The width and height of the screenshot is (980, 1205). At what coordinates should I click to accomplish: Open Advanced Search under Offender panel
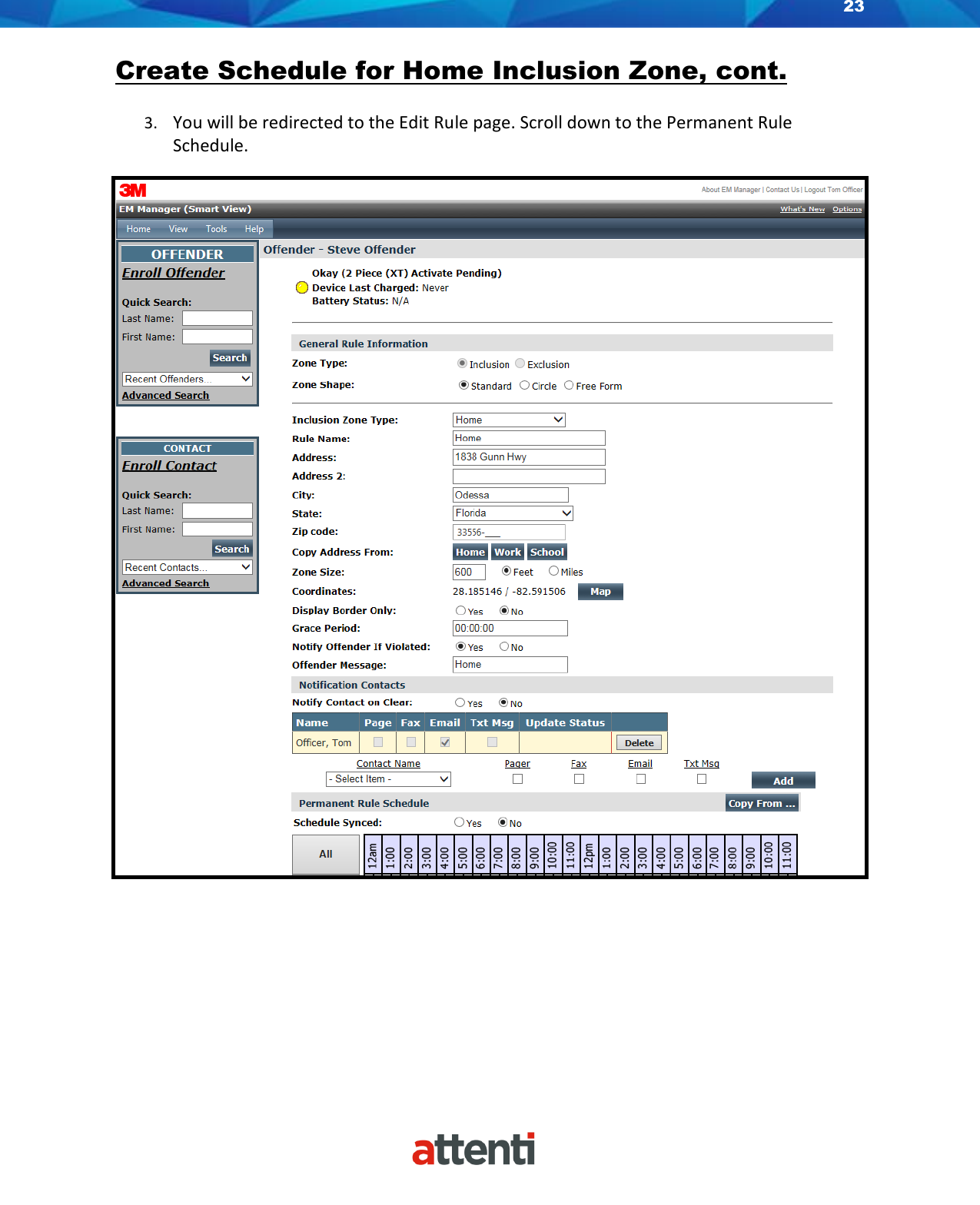point(165,395)
